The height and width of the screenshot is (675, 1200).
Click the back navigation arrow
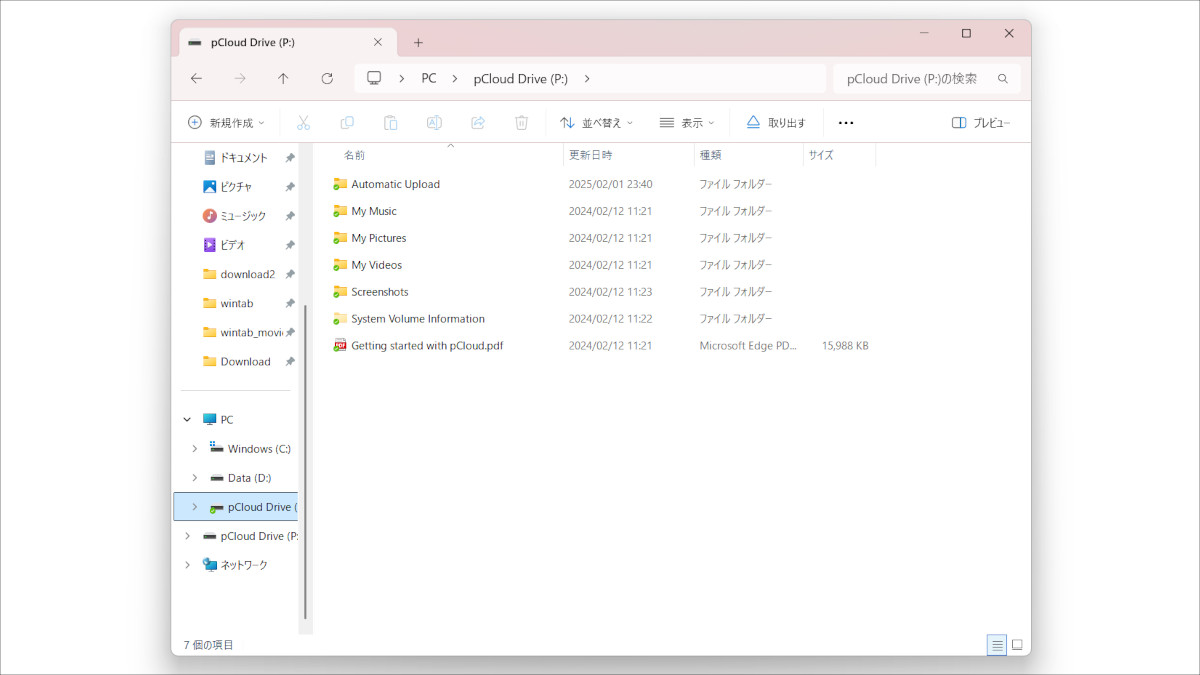click(x=196, y=78)
